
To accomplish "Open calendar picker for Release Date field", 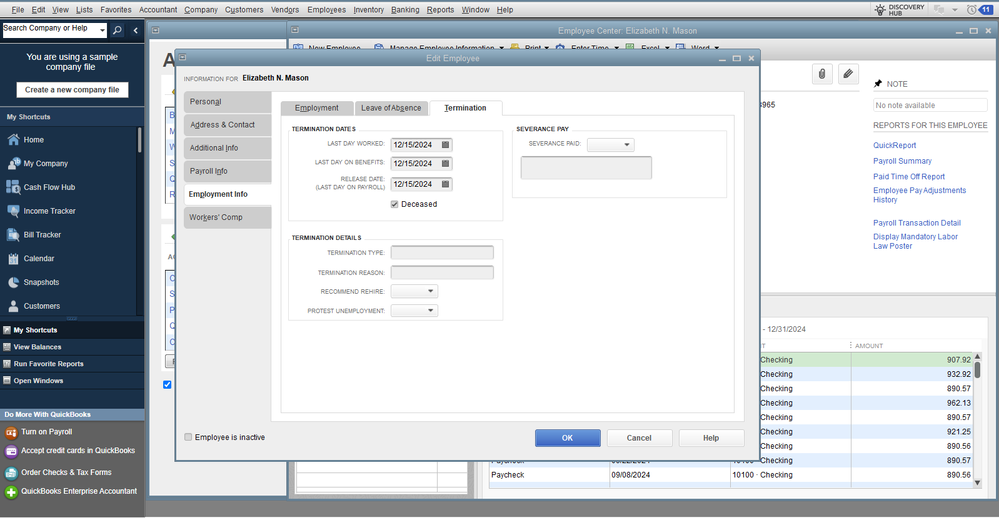I will tap(445, 184).
